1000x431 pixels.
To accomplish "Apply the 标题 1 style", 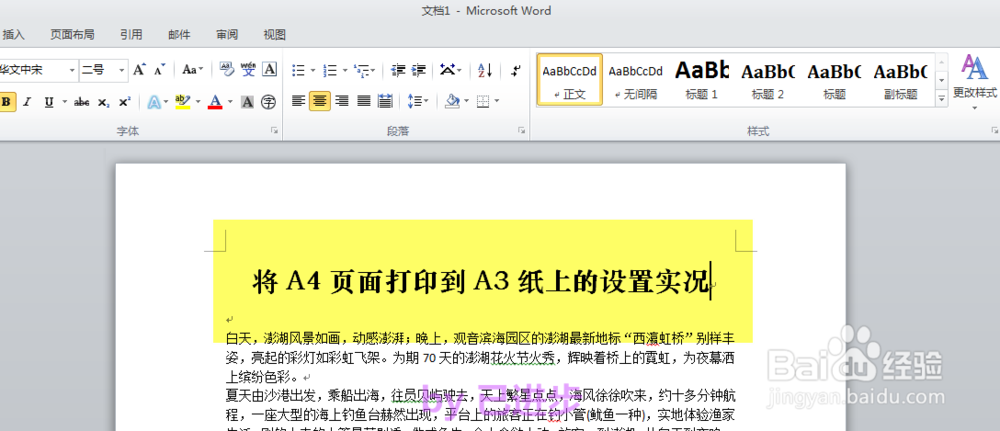I will point(702,80).
